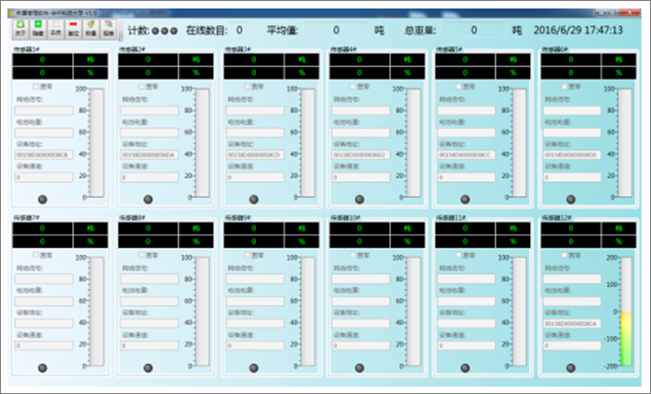The width and height of the screenshot is (651, 394).
Task: Click the level gauge bar of 传感器1#
Action: (97, 143)
